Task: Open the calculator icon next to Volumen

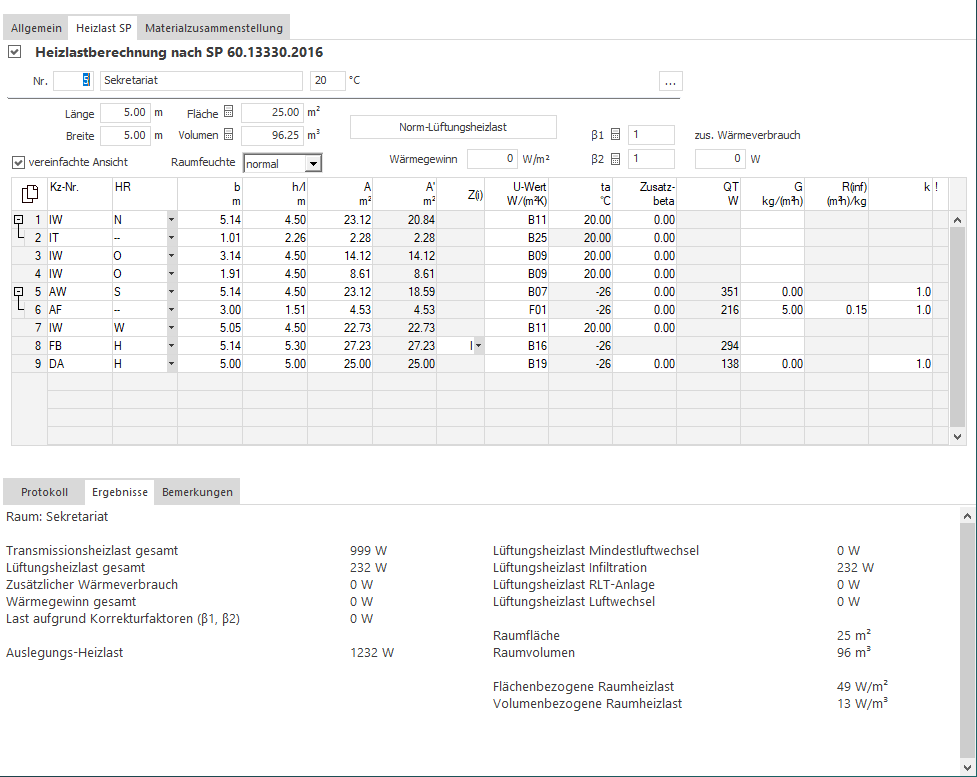Action: click(229, 135)
